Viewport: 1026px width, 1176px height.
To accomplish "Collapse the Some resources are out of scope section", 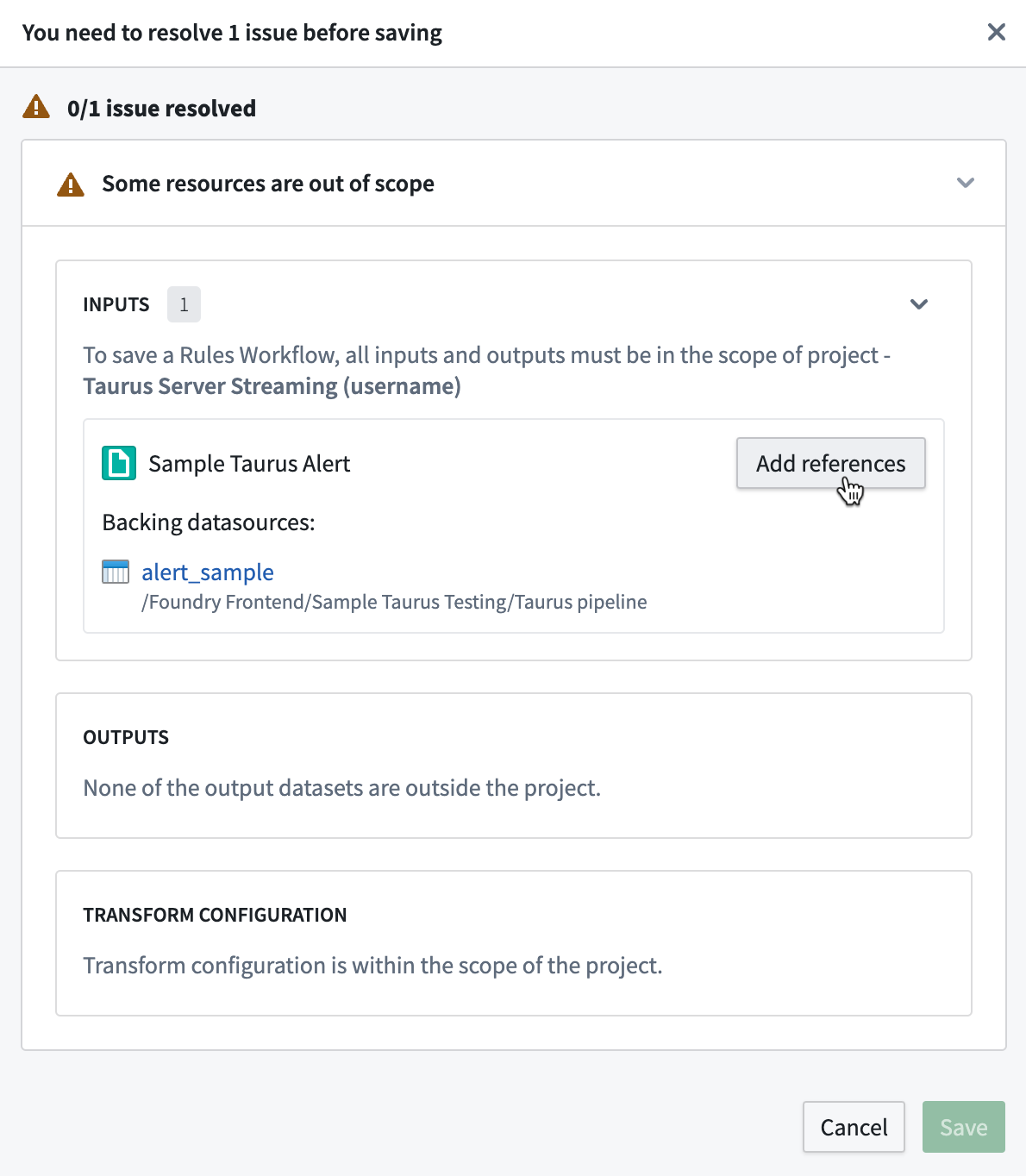I will (x=966, y=183).
